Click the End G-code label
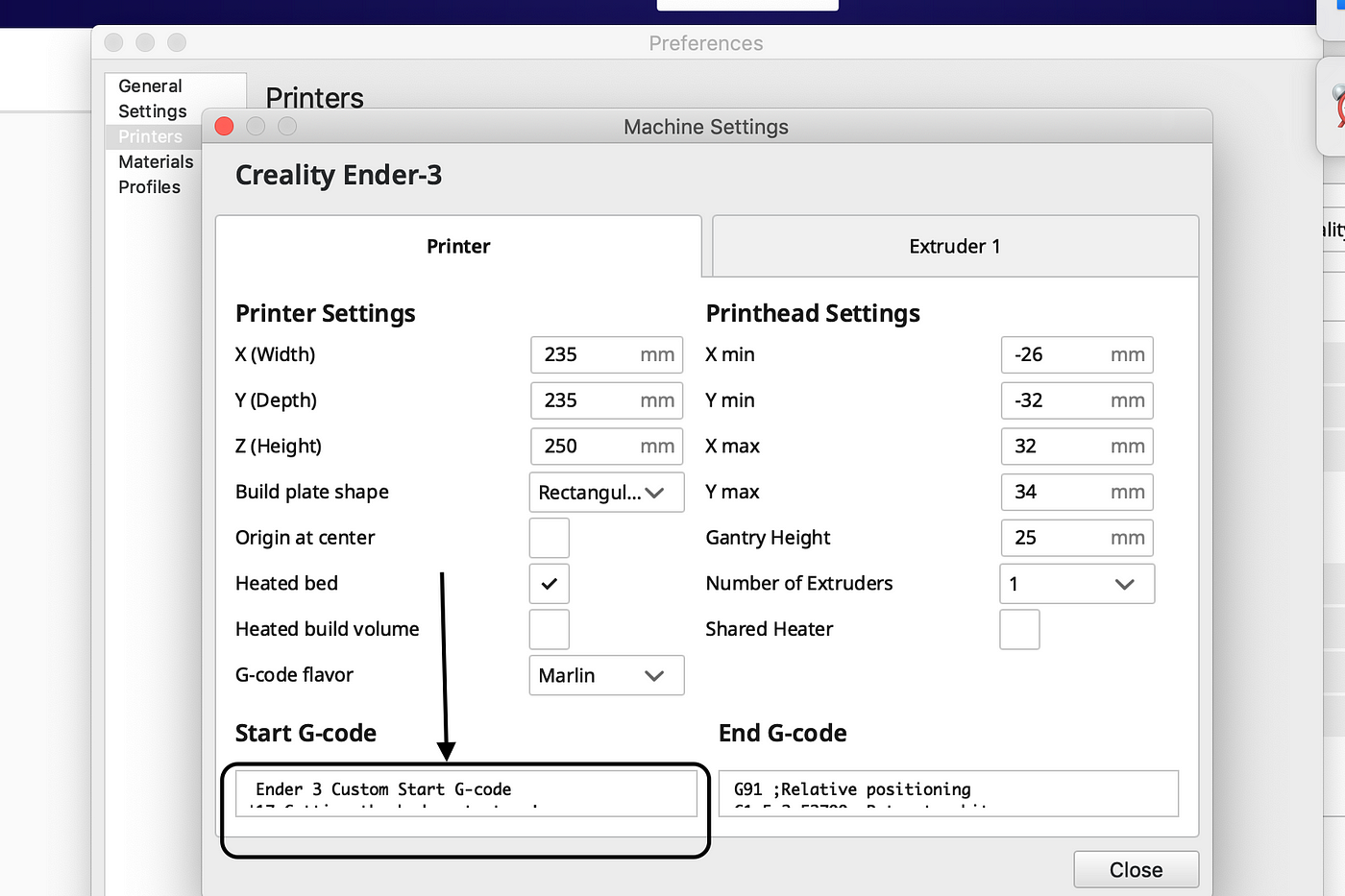Screen dimensions: 1345x896 [x=783, y=734]
